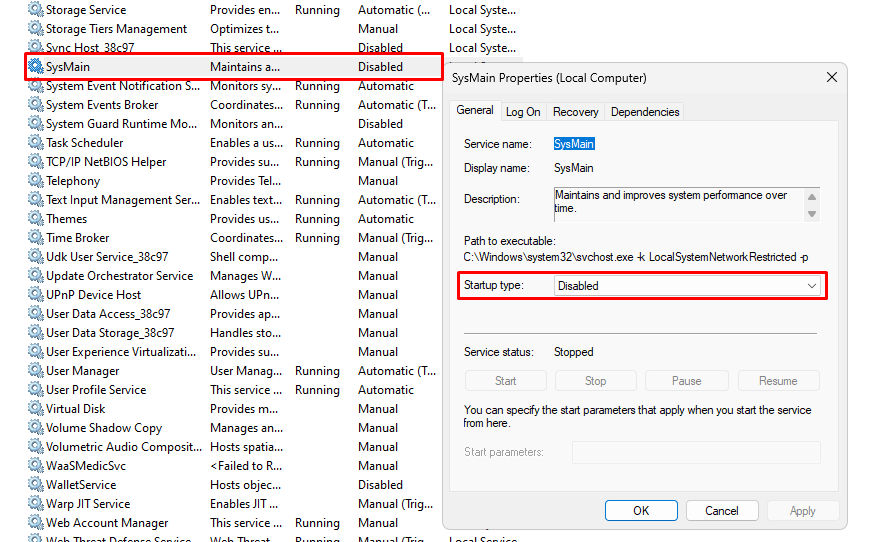Click the gear icon beside TCP/IP NetBIOS Helper
876x542 pixels.
[36, 161]
